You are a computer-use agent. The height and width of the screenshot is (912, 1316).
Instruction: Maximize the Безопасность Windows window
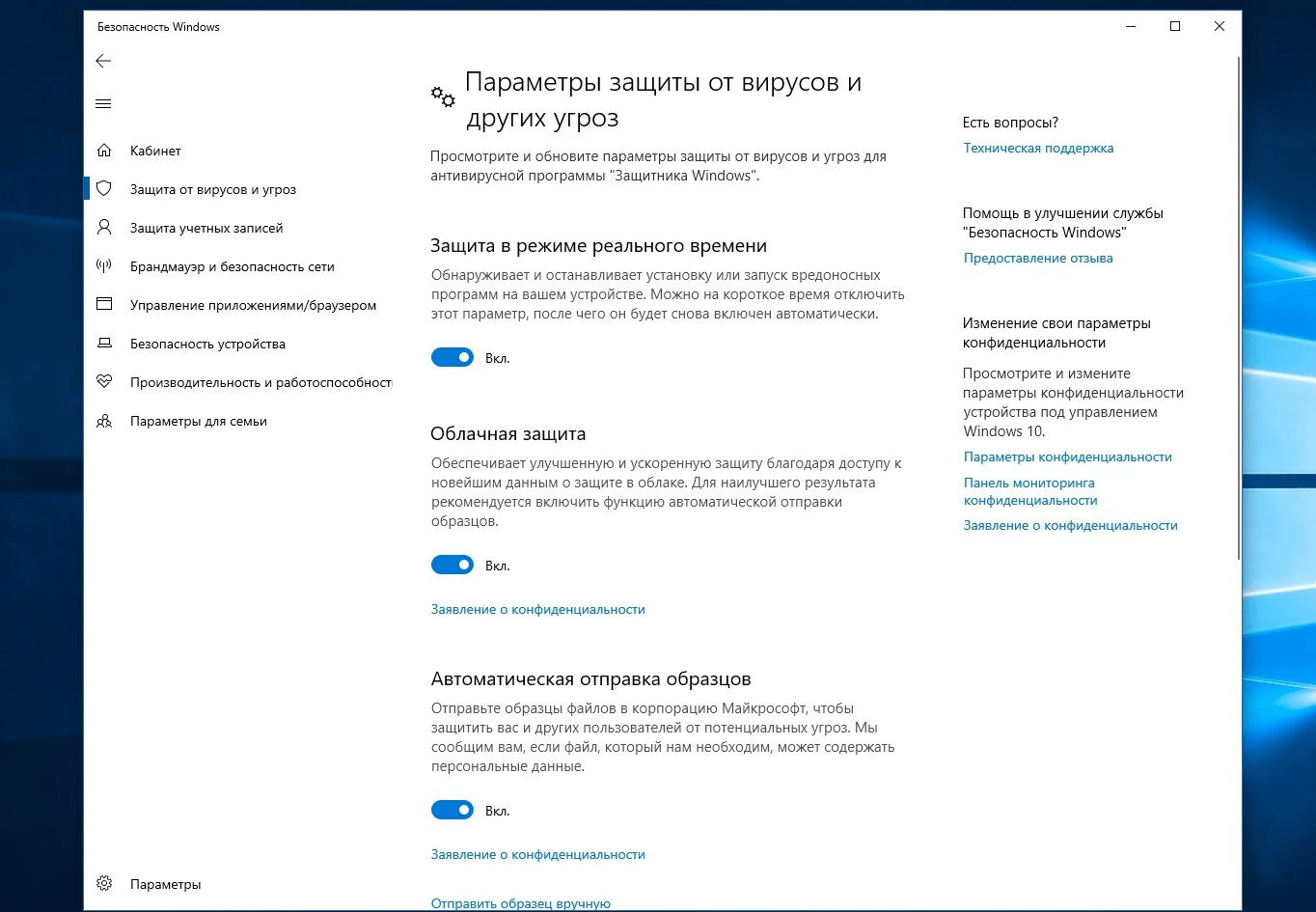point(1175,27)
